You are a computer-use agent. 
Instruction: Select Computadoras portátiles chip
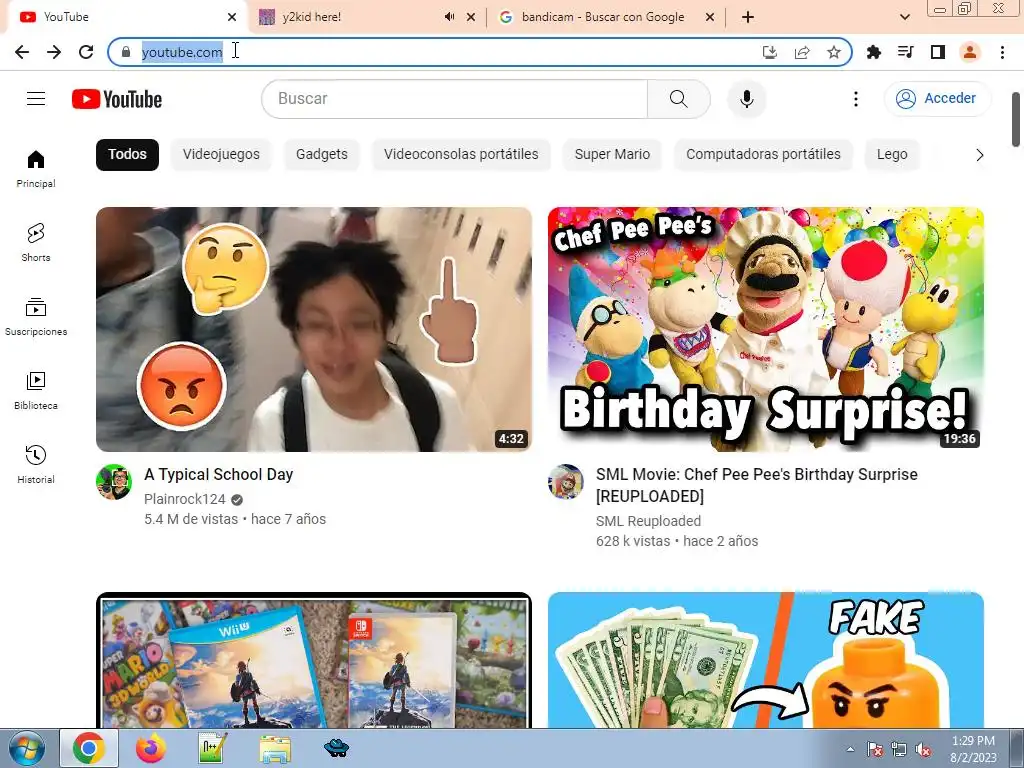[x=763, y=155]
